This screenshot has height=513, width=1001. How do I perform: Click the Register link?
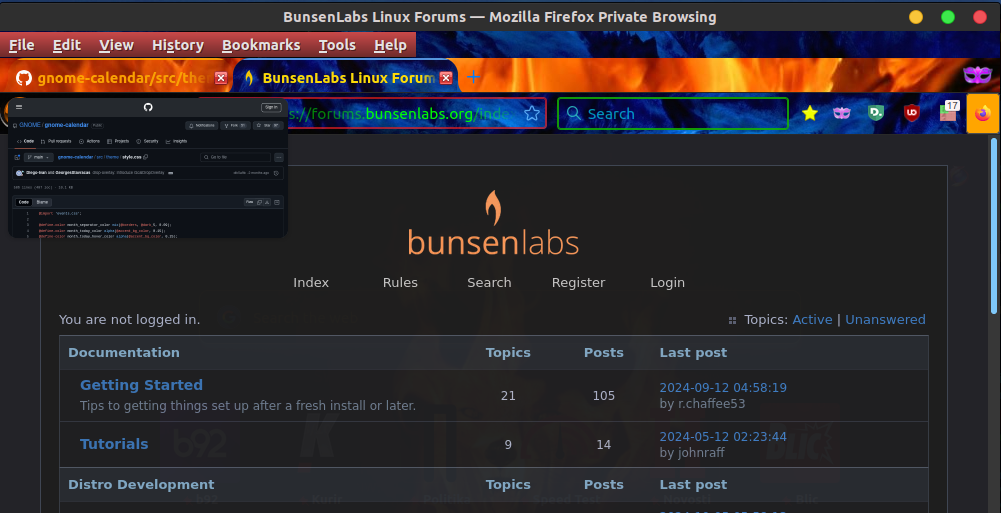pyautogui.click(x=578, y=283)
